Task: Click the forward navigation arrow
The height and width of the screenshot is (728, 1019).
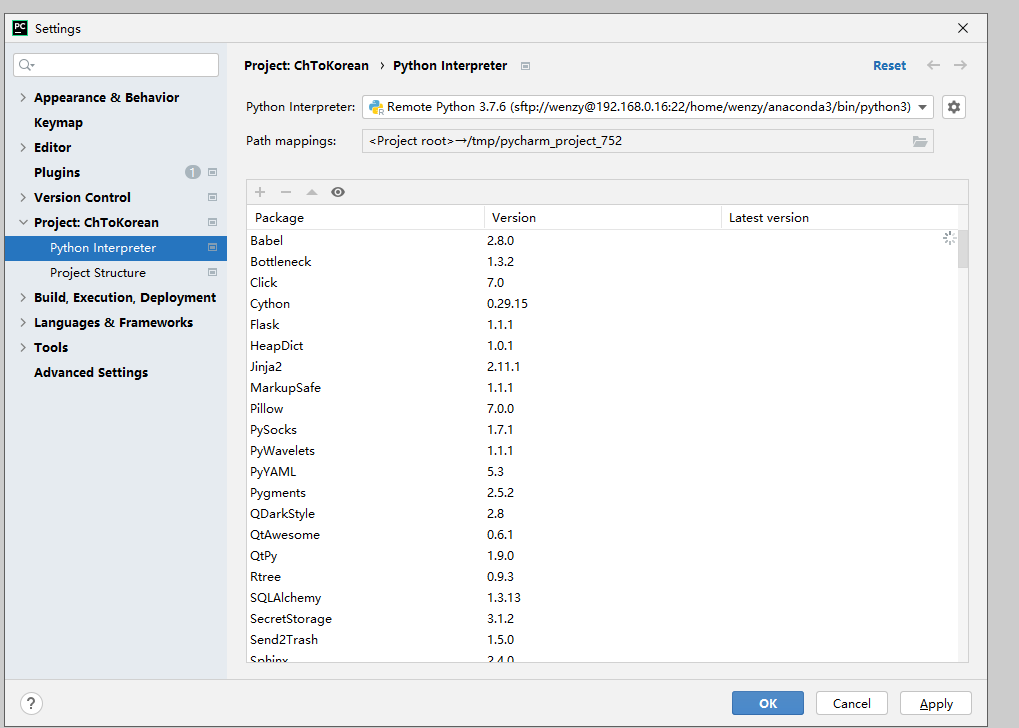Action: tap(960, 65)
